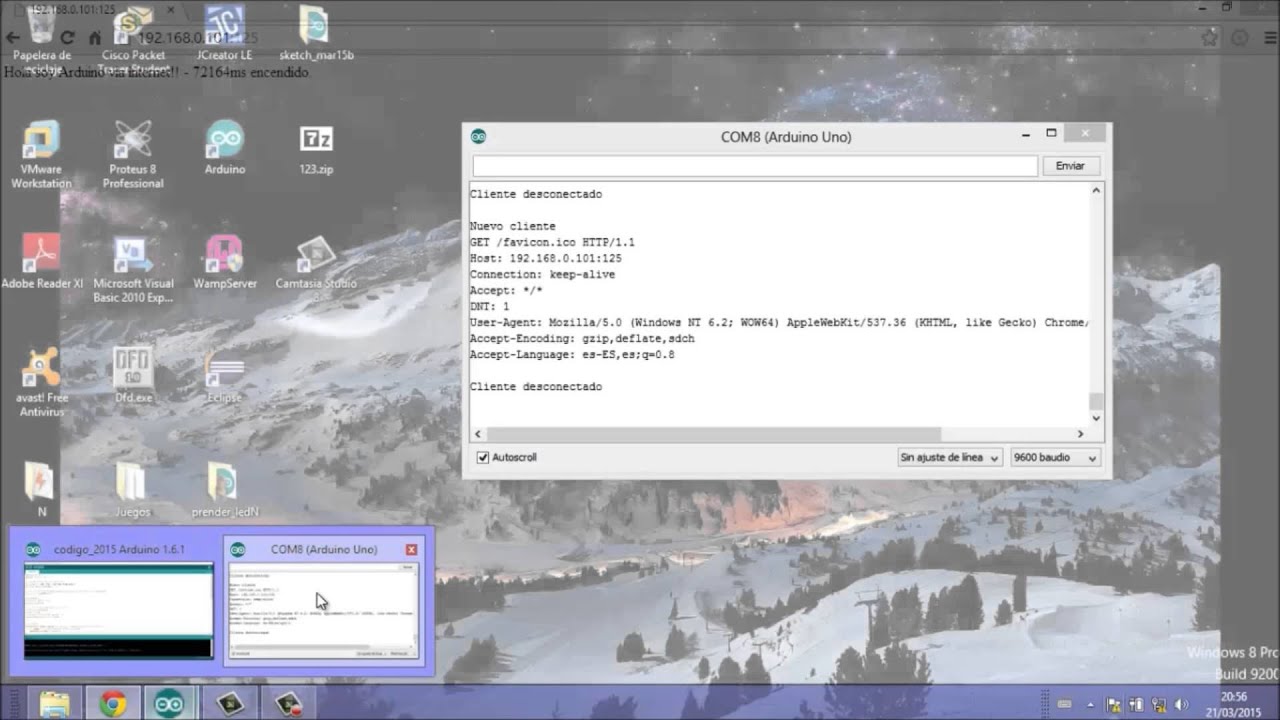
Task: Open the network icon in system tray
Action: (1159, 704)
